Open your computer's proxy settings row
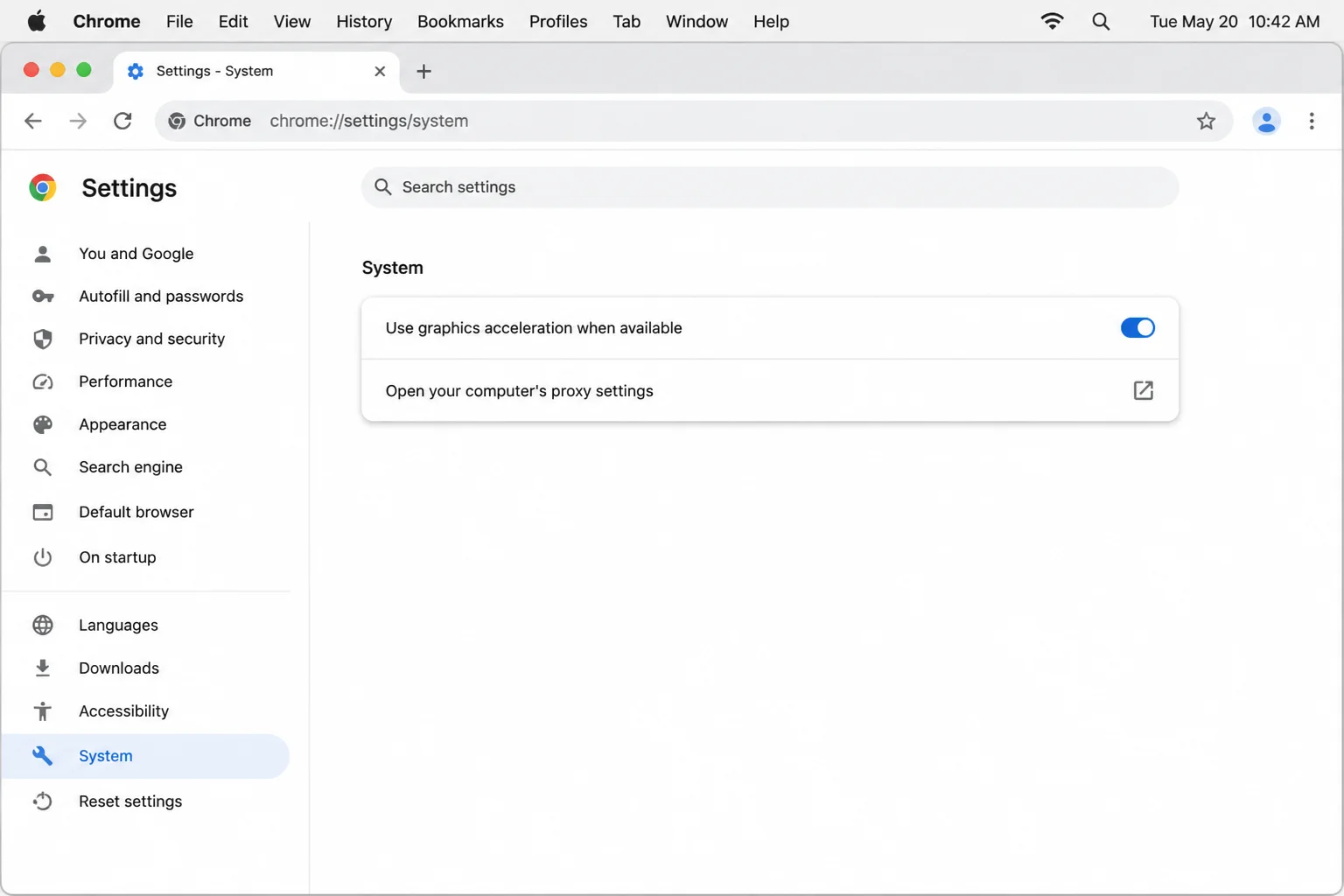The image size is (1344, 896). 770,390
